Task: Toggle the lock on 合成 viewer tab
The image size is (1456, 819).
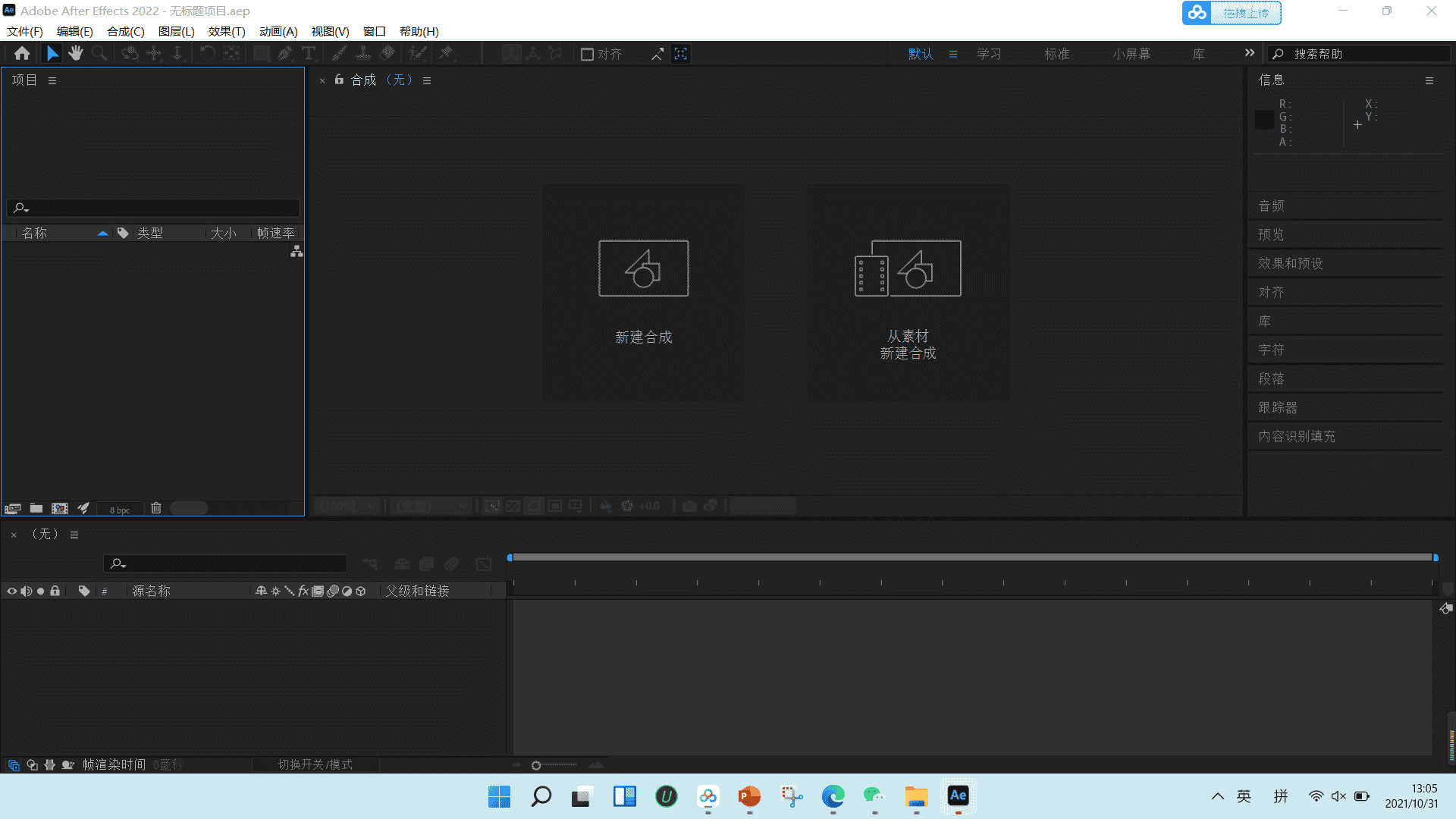Action: (339, 80)
